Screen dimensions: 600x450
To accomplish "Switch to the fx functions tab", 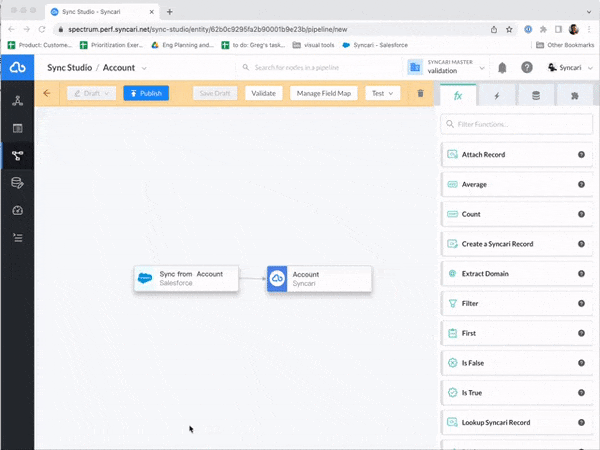I will (x=458, y=96).
